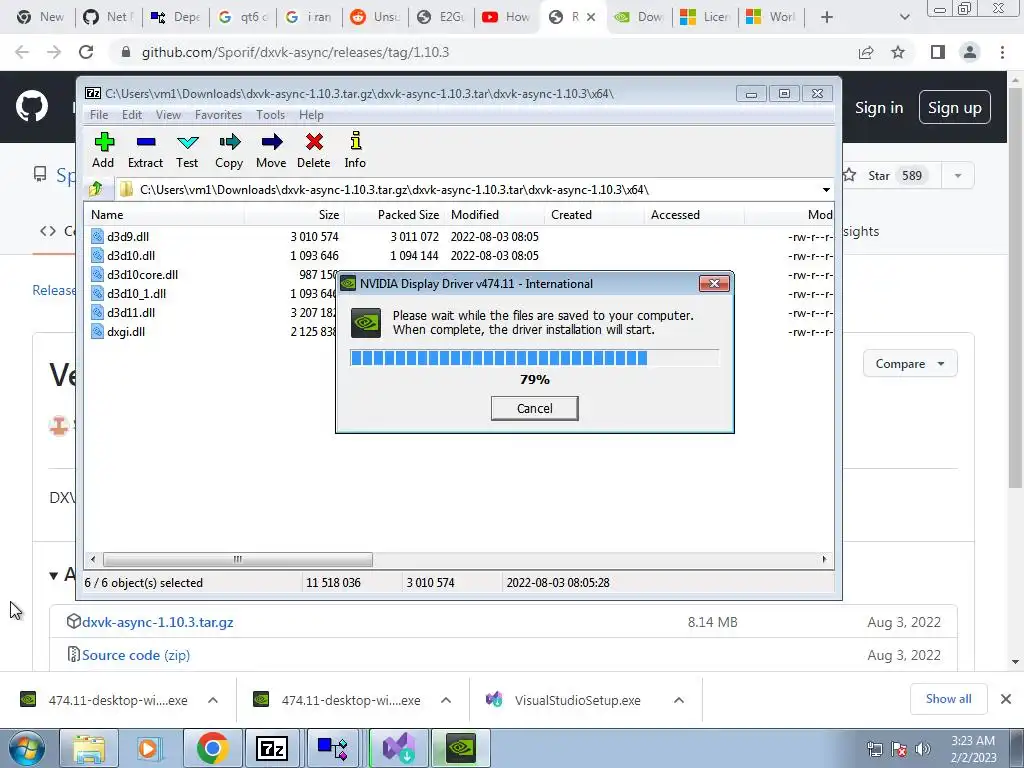
Task: Click the Copy toolbar icon in 7-Zip
Action: (229, 151)
